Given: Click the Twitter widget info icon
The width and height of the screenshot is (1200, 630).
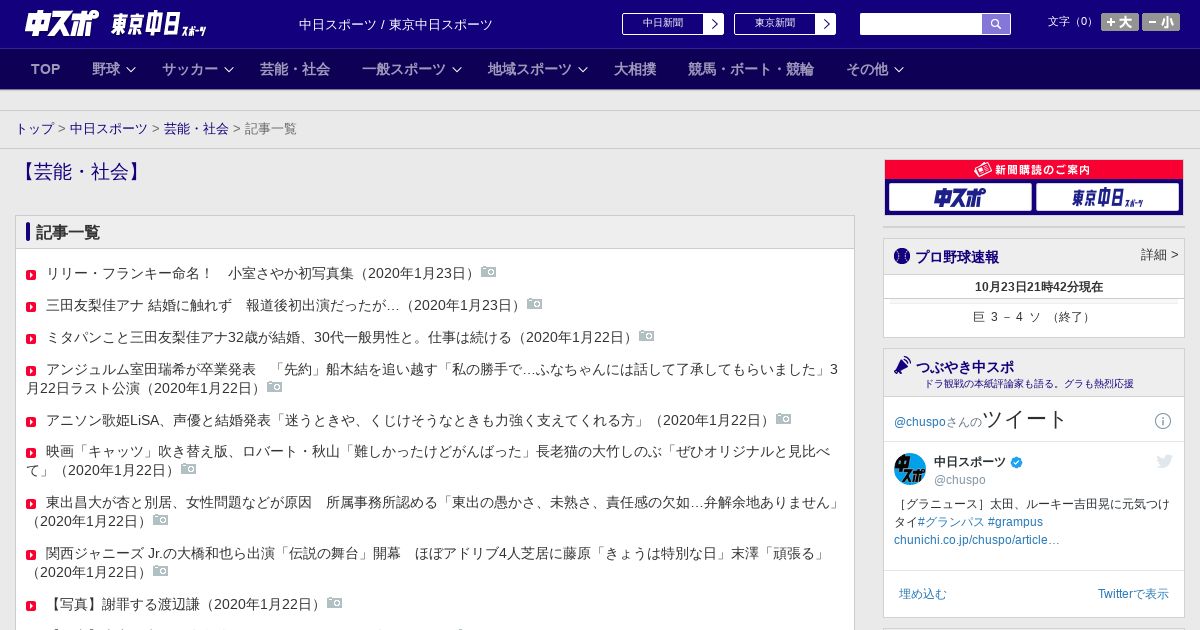Looking at the screenshot, I should coord(1163,421).
